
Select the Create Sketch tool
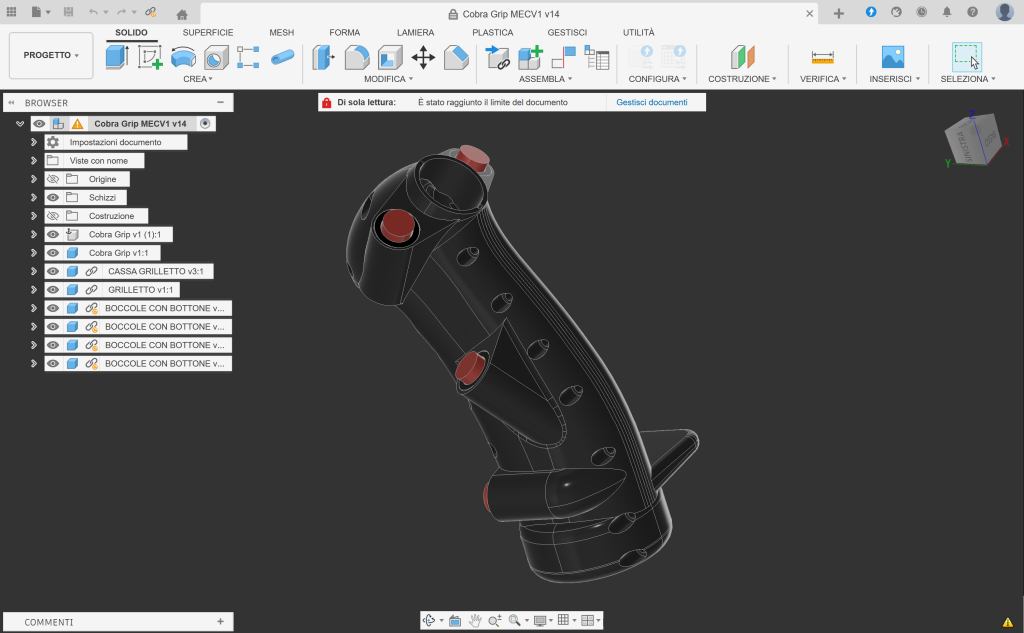[150, 57]
